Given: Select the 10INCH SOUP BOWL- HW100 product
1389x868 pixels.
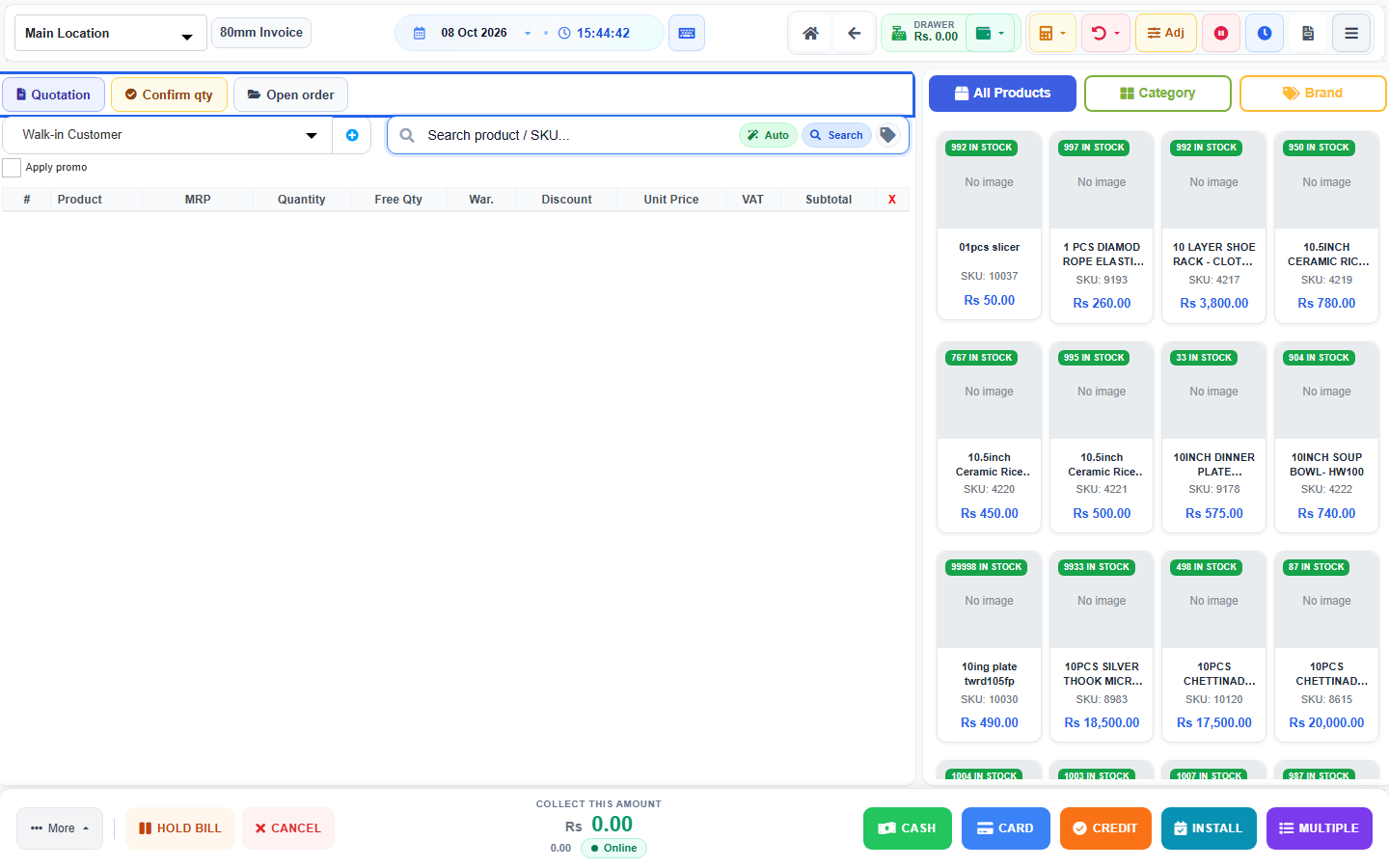Looking at the screenshot, I should (x=1326, y=436).
